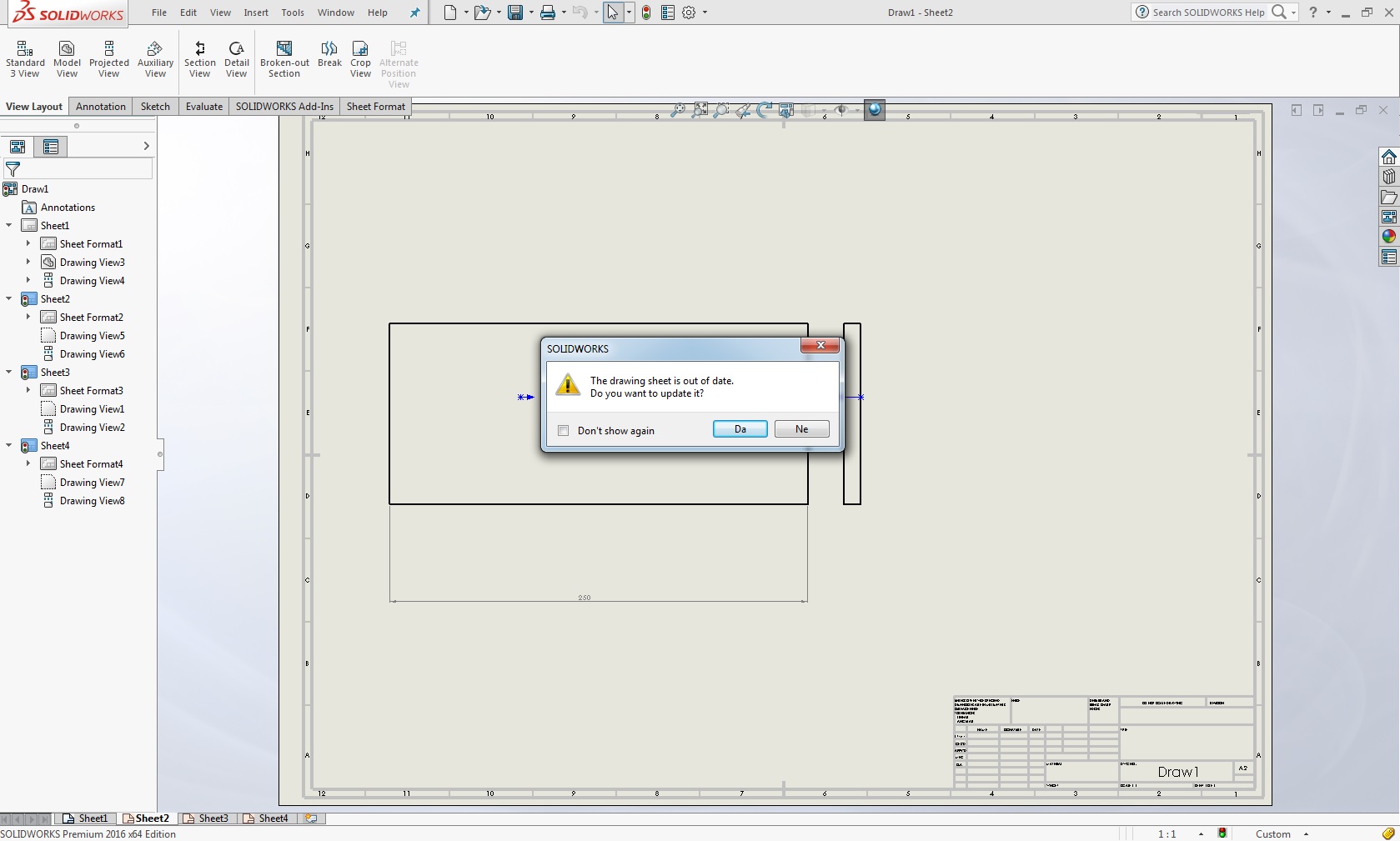Expand Sheet Format1 in the tree
Screen dimensions: 1400x841
pyautogui.click(x=28, y=243)
